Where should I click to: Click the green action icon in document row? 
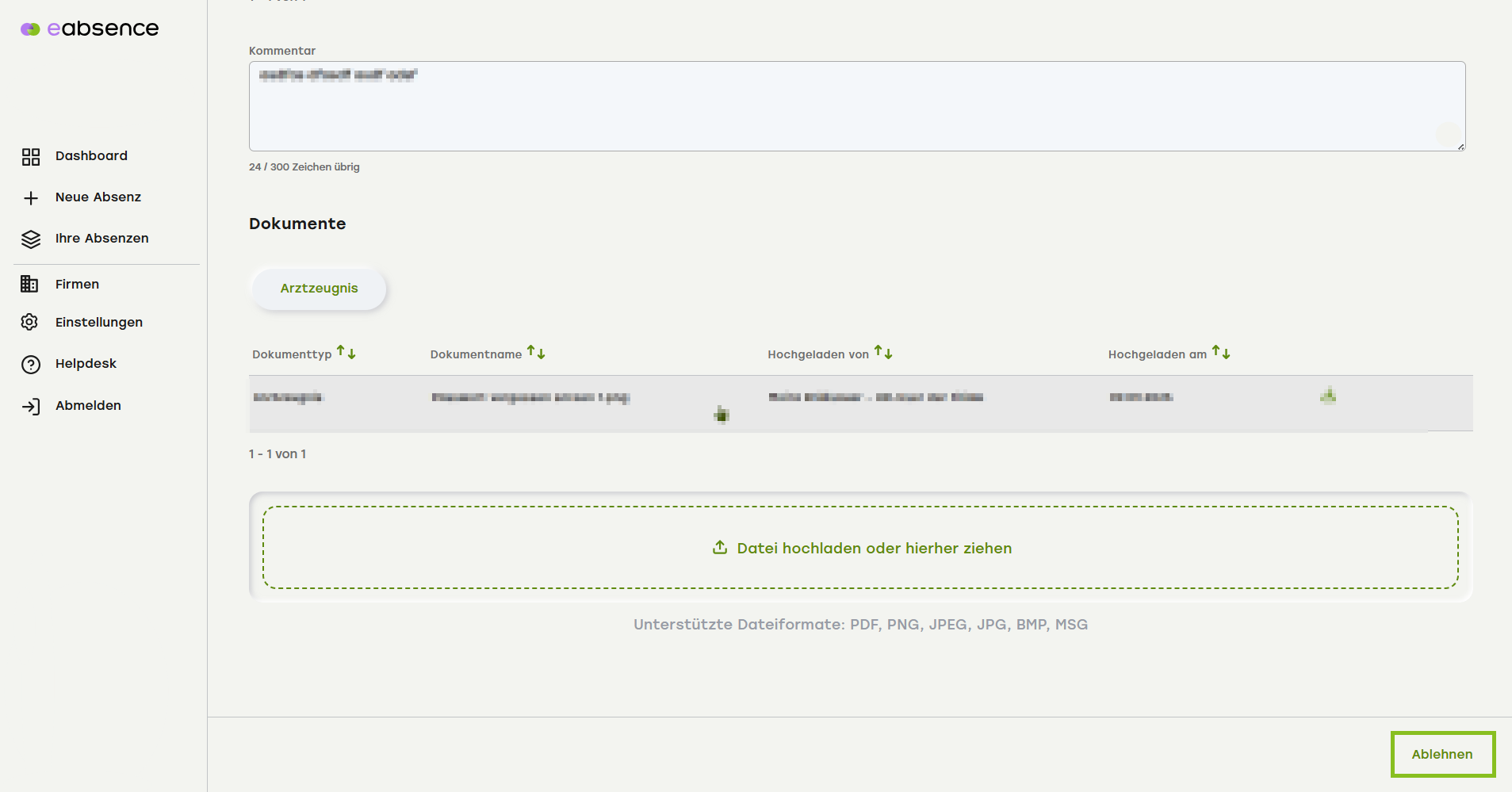tap(1328, 396)
